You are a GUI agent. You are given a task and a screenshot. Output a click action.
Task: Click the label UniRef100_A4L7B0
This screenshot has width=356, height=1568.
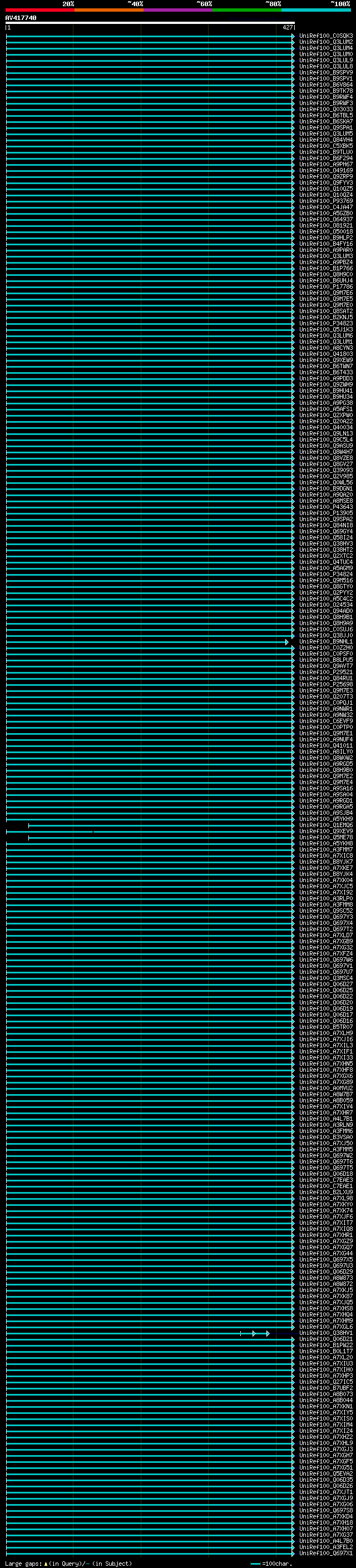coord(326,1541)
